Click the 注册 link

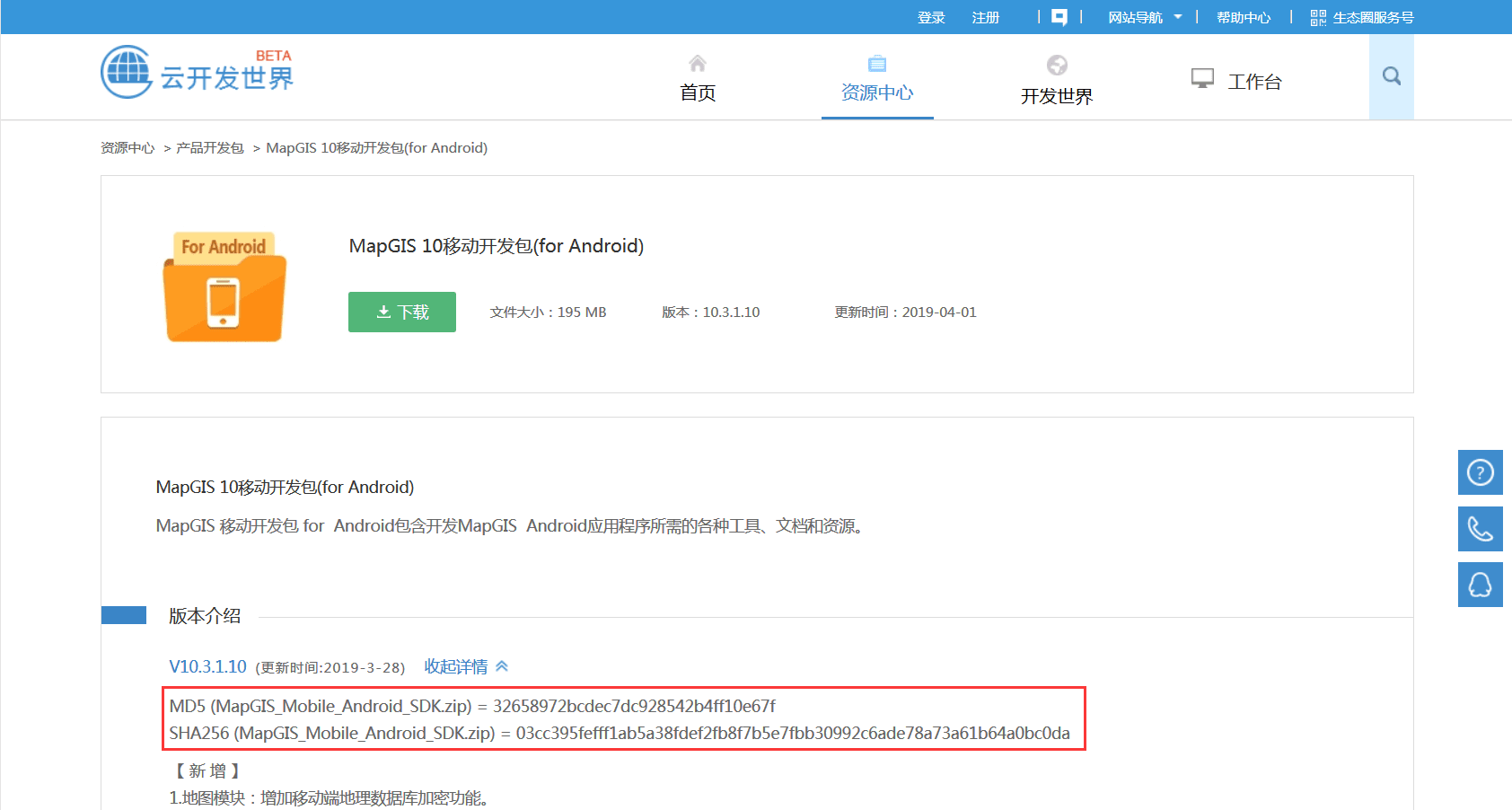985,17
